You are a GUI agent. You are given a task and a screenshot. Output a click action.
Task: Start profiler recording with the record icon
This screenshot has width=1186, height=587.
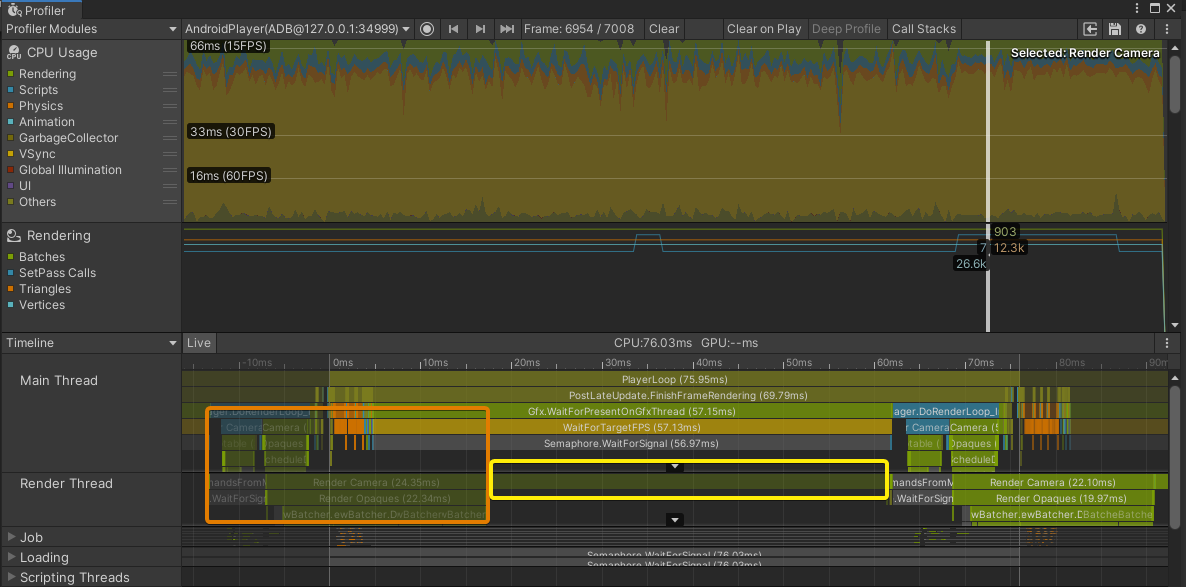[x=427, y=29]
